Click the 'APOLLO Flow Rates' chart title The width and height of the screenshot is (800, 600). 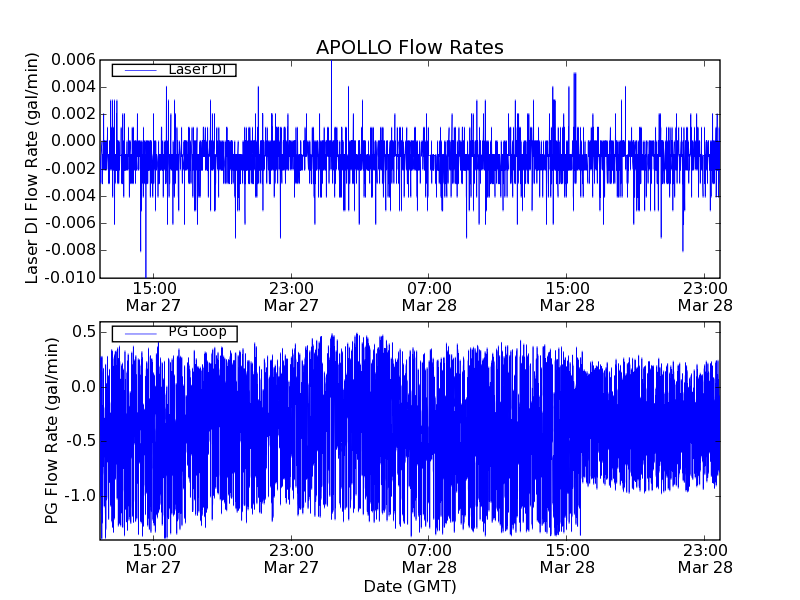[409, 47]
